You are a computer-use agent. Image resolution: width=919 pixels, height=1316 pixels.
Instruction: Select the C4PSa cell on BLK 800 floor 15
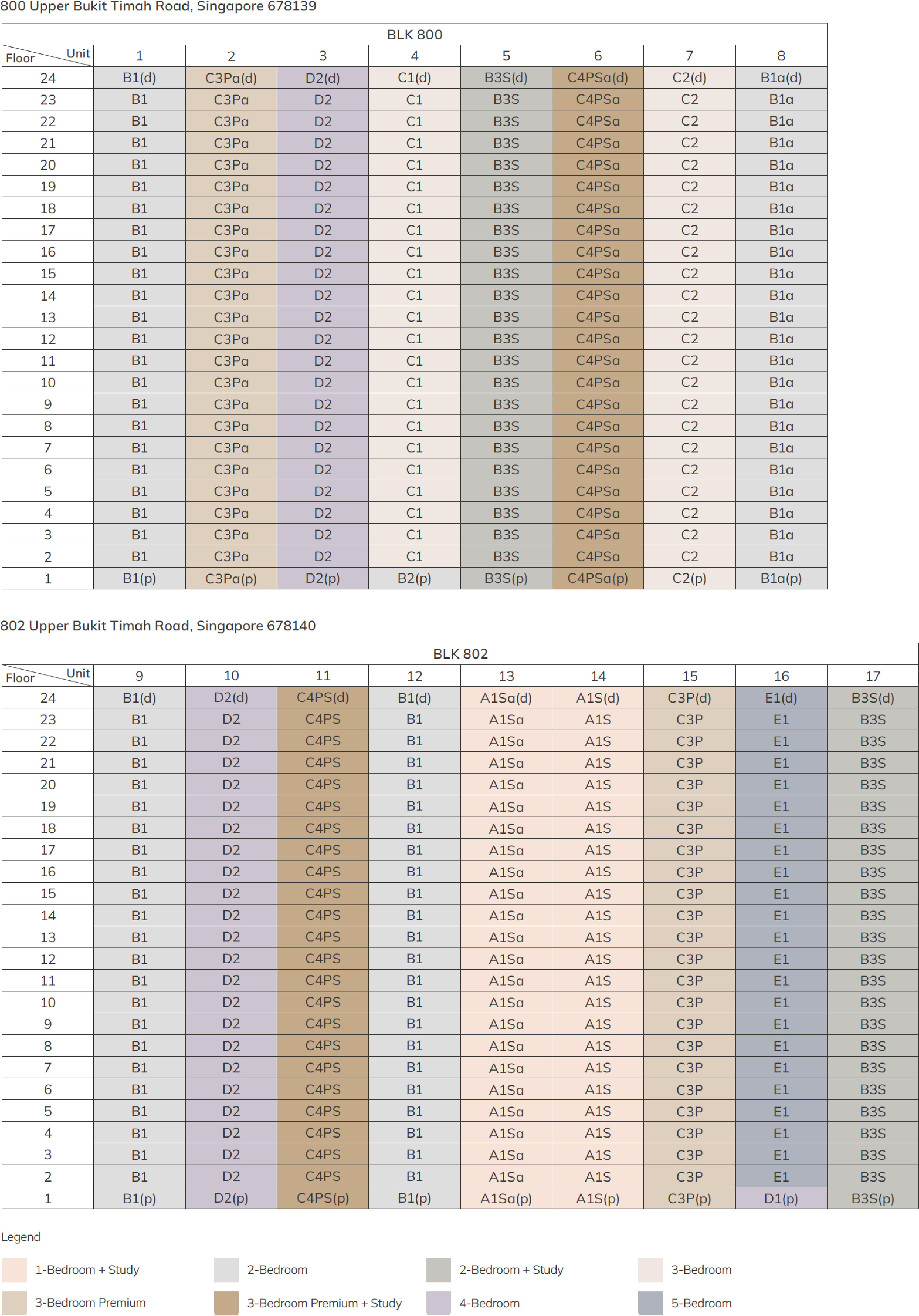tap(598, 273)
